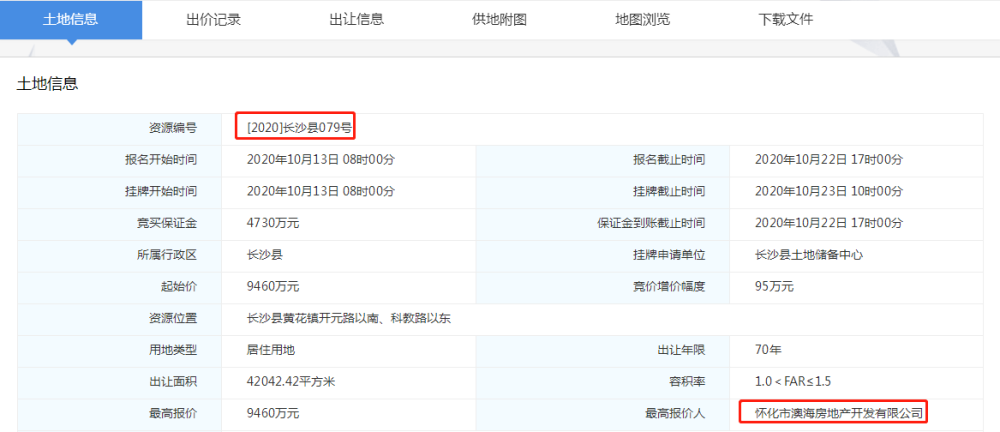Click the 出让年限 label cell
The height and width of the screenshot is (432, 1000).
coord(603,351)
